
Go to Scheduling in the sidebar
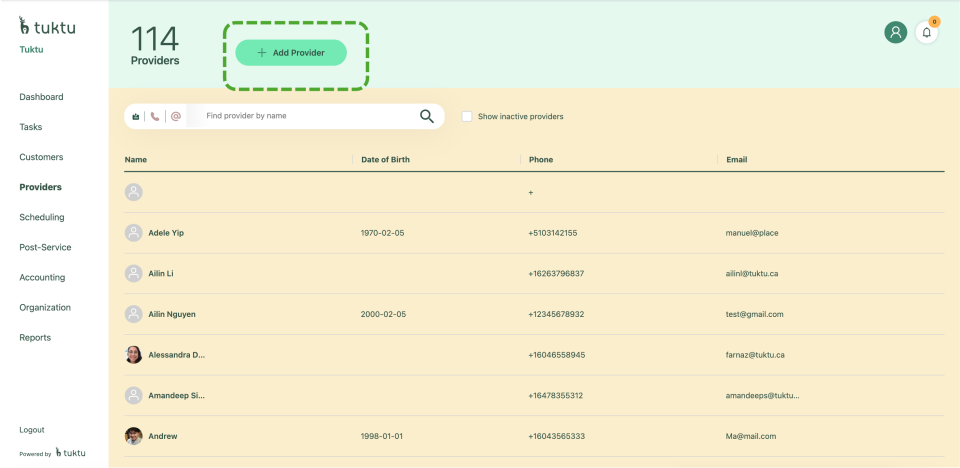(42, 217)
